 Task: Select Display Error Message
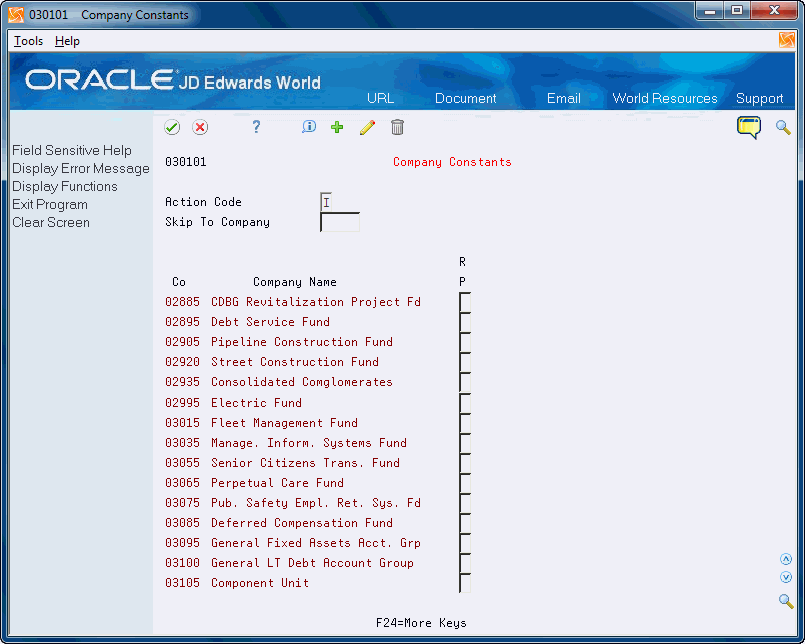click(81, 168)
